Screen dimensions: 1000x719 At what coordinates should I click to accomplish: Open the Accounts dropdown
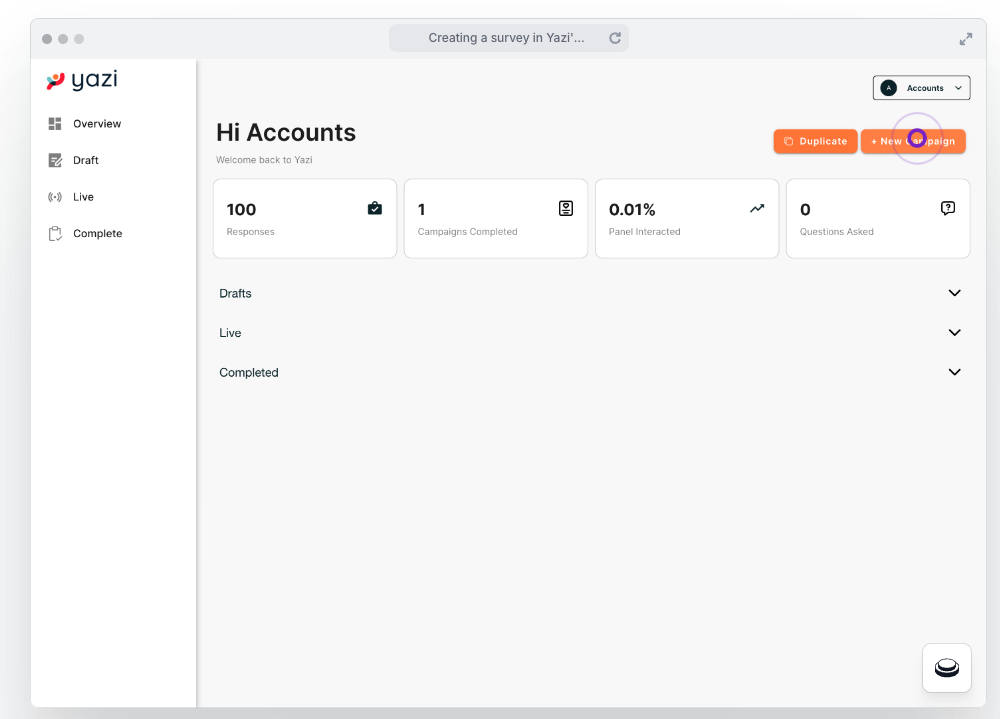click(x=922, y=88)
